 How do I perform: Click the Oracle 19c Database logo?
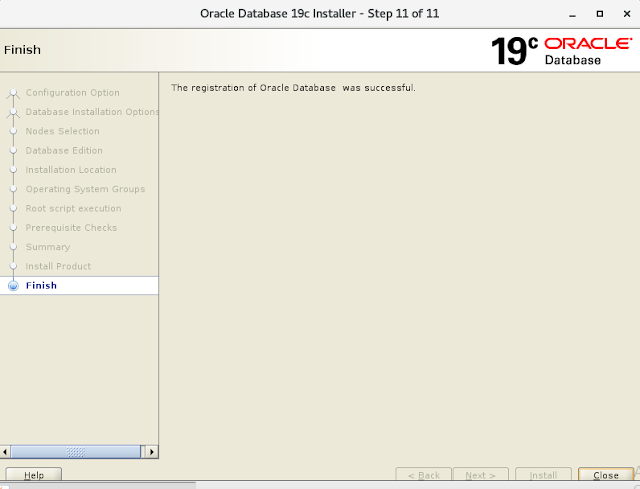coord(562,51)
